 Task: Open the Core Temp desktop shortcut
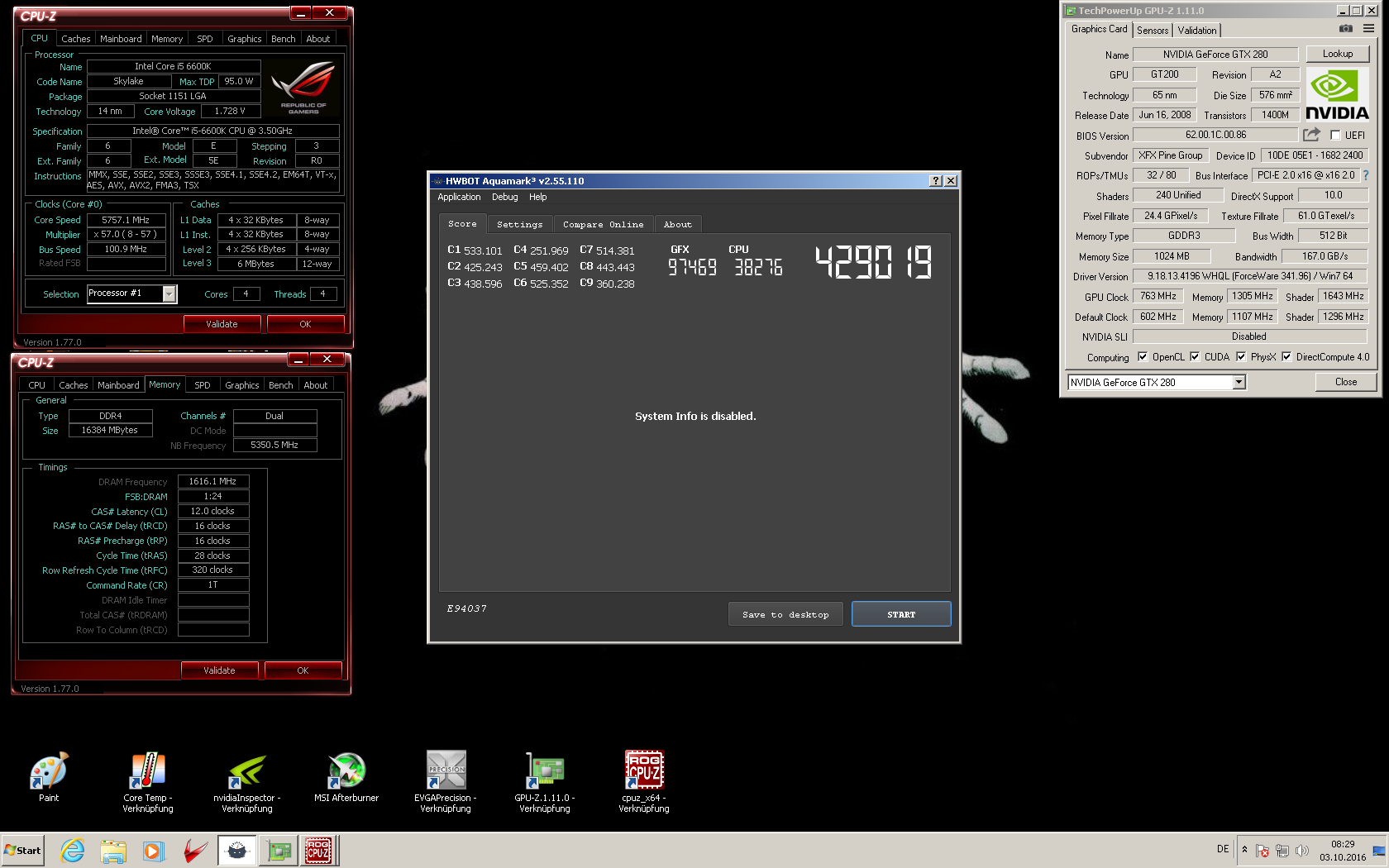[148, 782]
